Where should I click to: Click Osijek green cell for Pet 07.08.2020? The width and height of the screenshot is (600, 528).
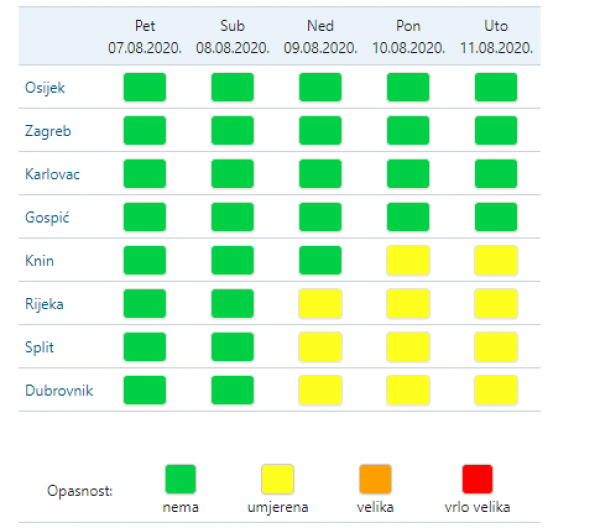click(x=145, y=87)
